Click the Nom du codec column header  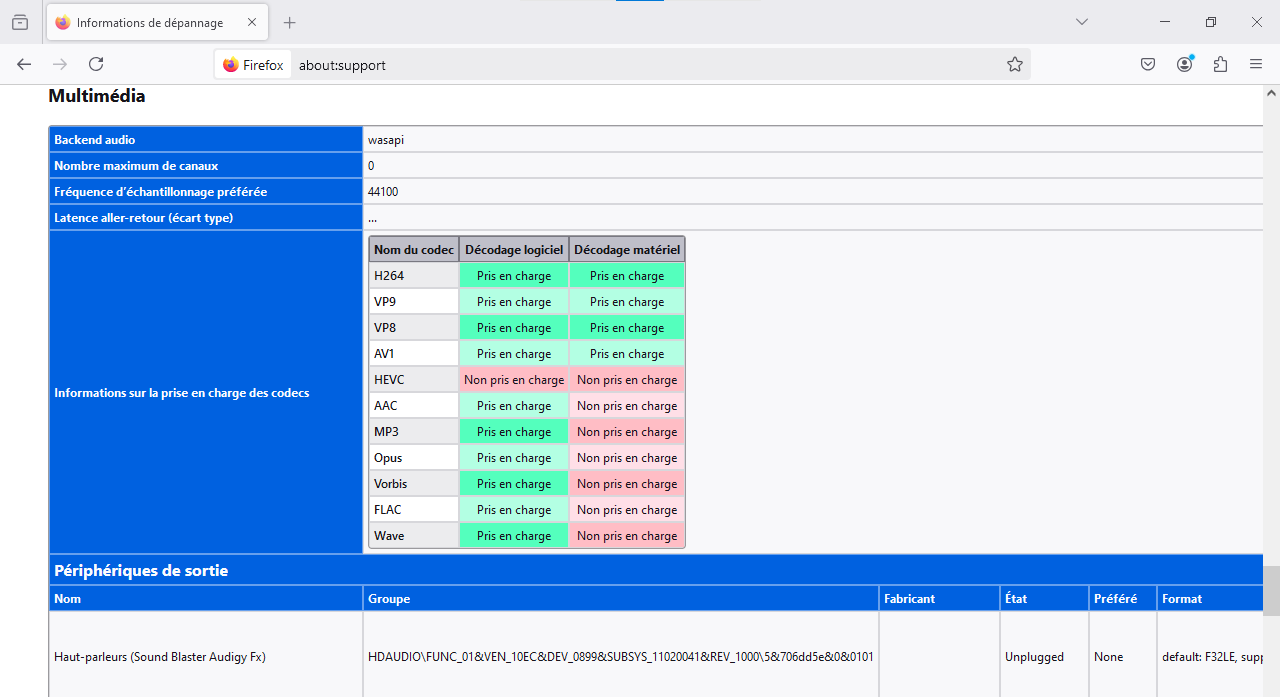[x=414, y=250]
